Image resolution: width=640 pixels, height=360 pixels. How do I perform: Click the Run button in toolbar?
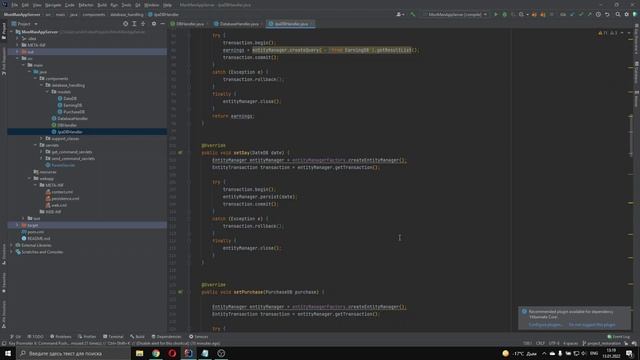click(x=496, y=14)
